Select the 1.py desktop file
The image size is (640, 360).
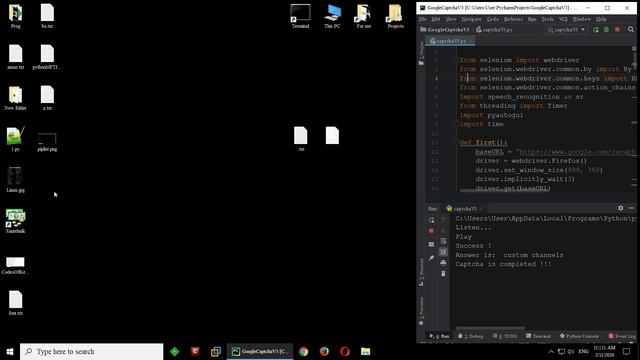(x=16, y=139)
